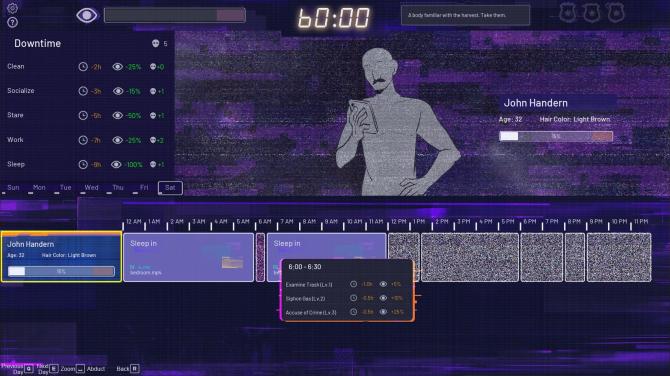Screen dimensions: 670x376
Task: Switch to the Tue day tab
Action: 65,188
